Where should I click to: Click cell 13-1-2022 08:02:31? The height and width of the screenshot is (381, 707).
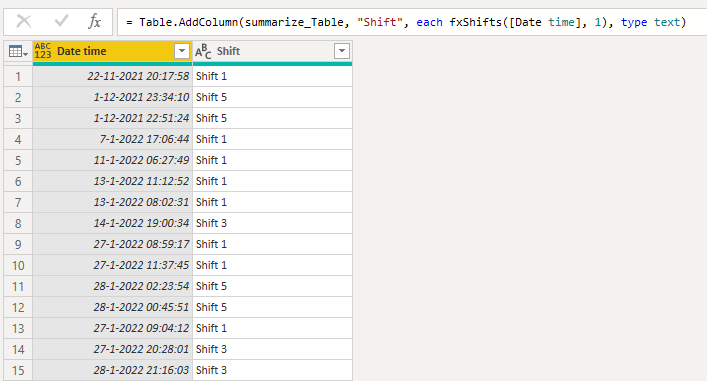(x=112, y=202)
